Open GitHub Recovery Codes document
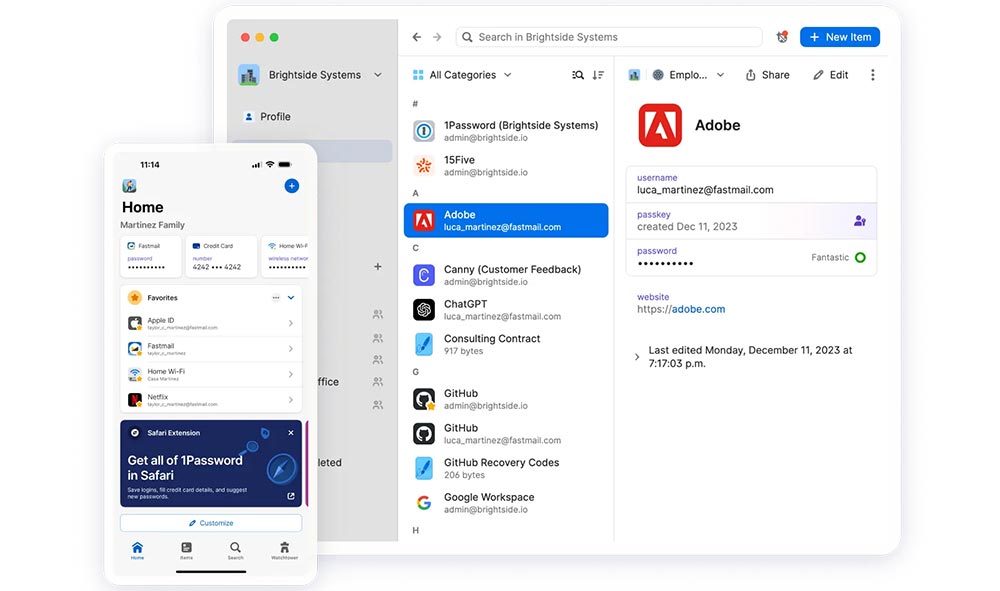The height and width of the screenshot is (591, 1000). click(506, 468)
